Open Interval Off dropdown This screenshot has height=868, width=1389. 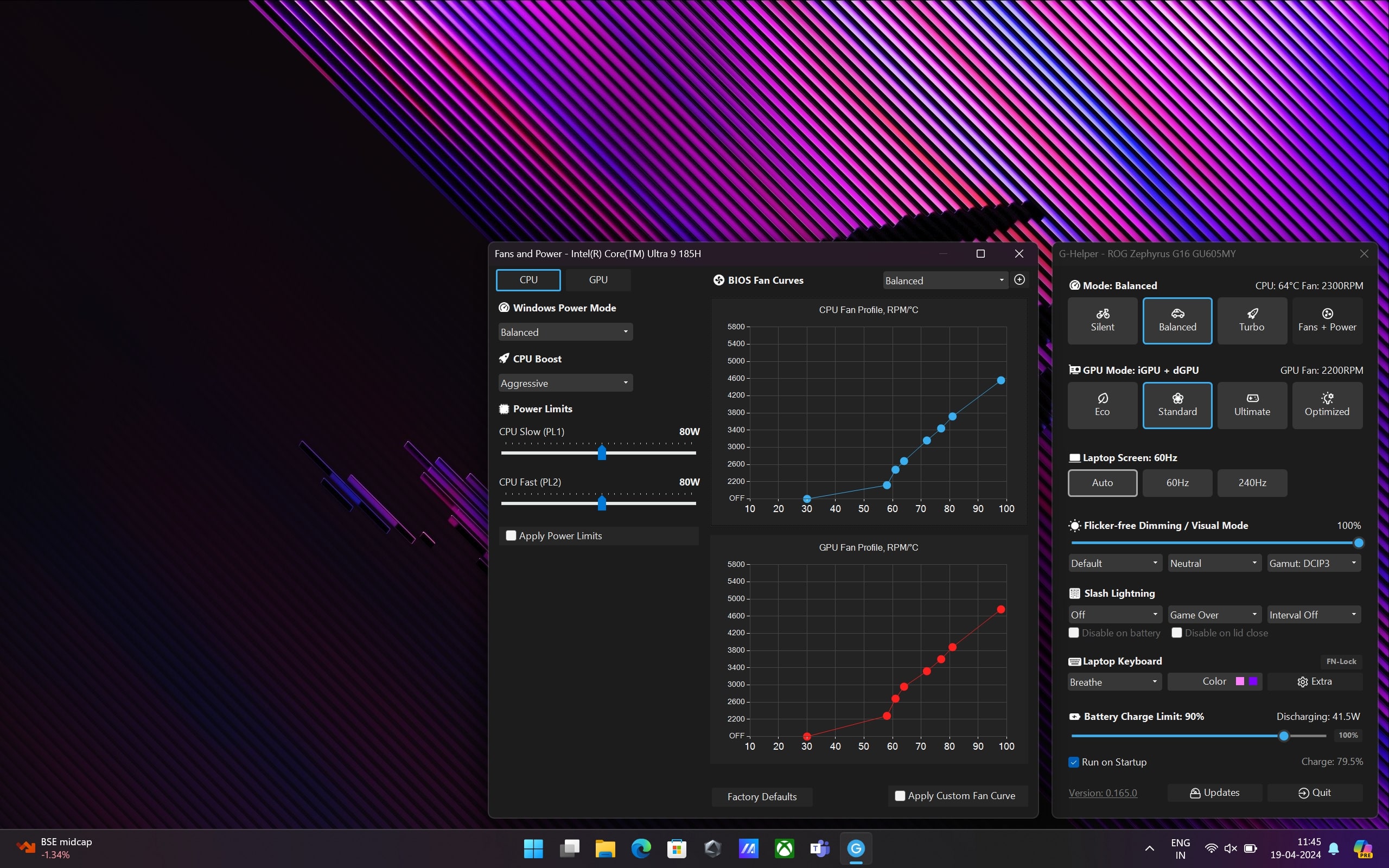point(1314,614)
